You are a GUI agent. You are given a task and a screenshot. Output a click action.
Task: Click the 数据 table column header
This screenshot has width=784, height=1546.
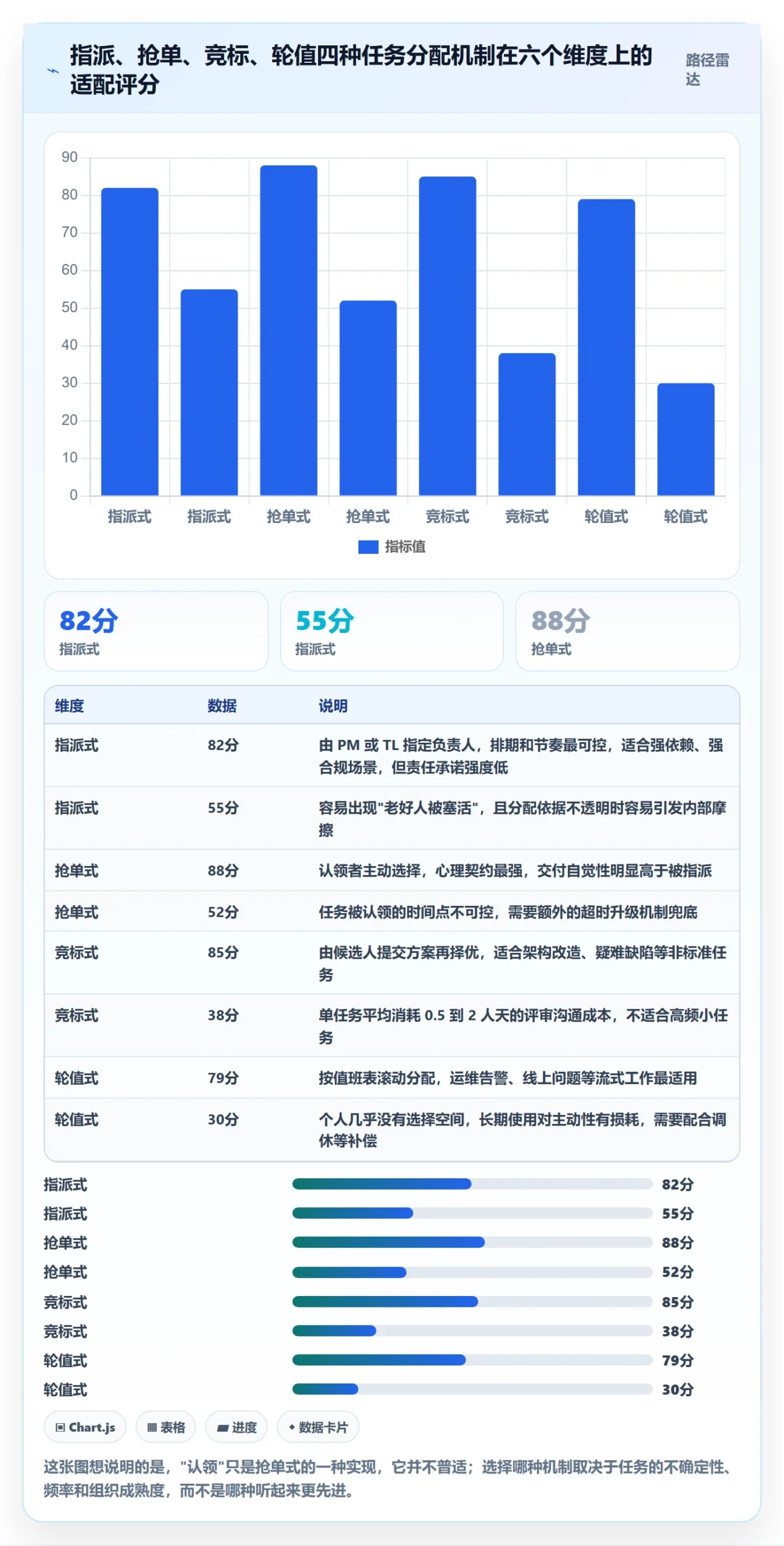pos(222,705)
